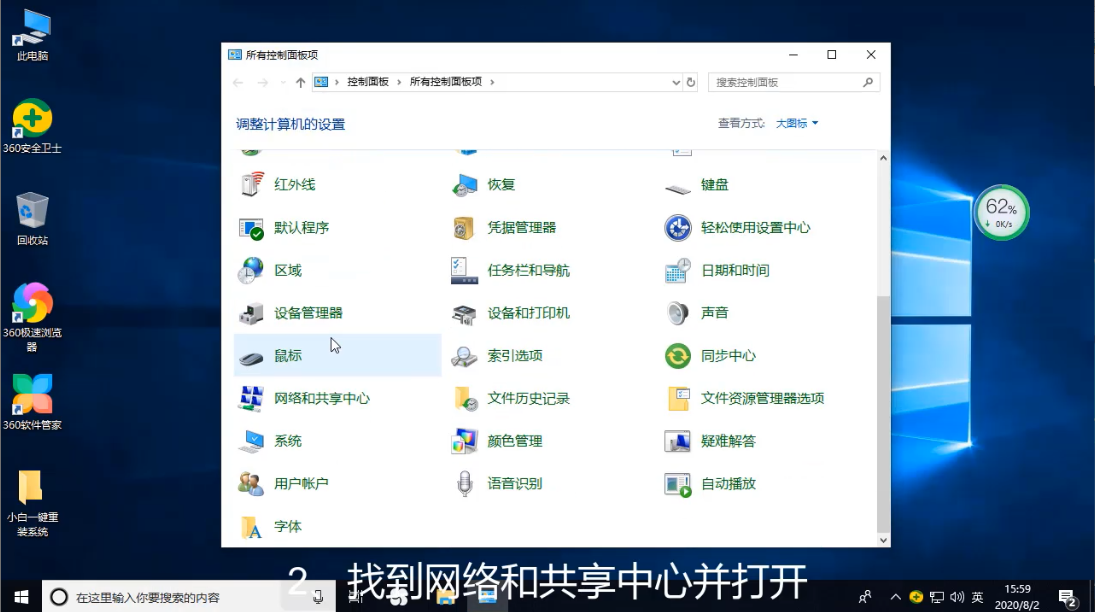Click refresh button beside address bar
Screen dimensions: 1095x612
pos(691,82)
